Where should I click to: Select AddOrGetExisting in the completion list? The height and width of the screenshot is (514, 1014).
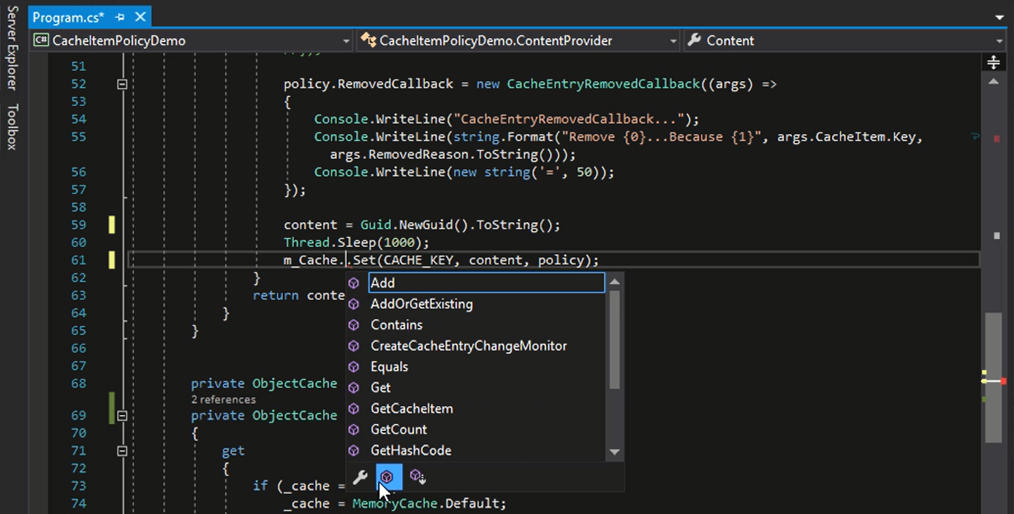coord(422,304)
